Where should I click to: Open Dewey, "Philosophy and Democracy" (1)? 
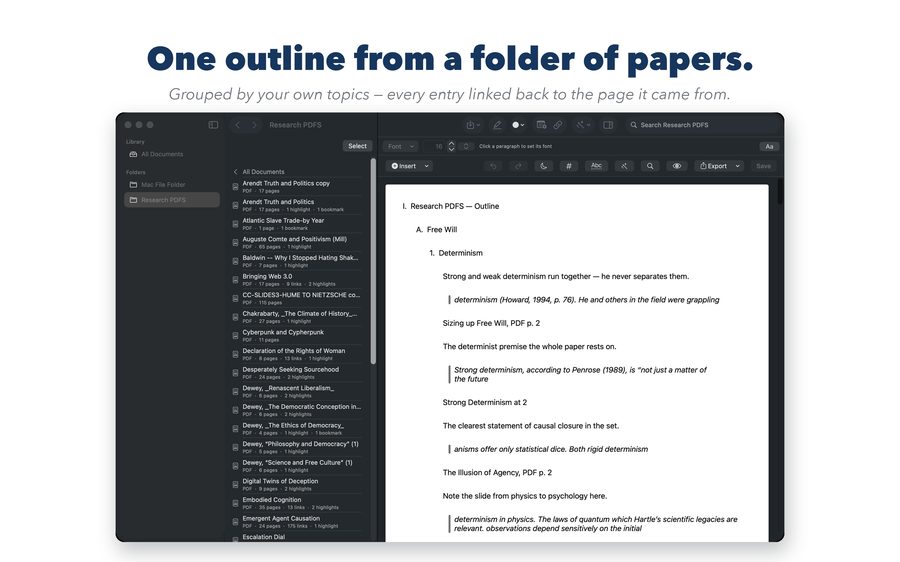297,447
